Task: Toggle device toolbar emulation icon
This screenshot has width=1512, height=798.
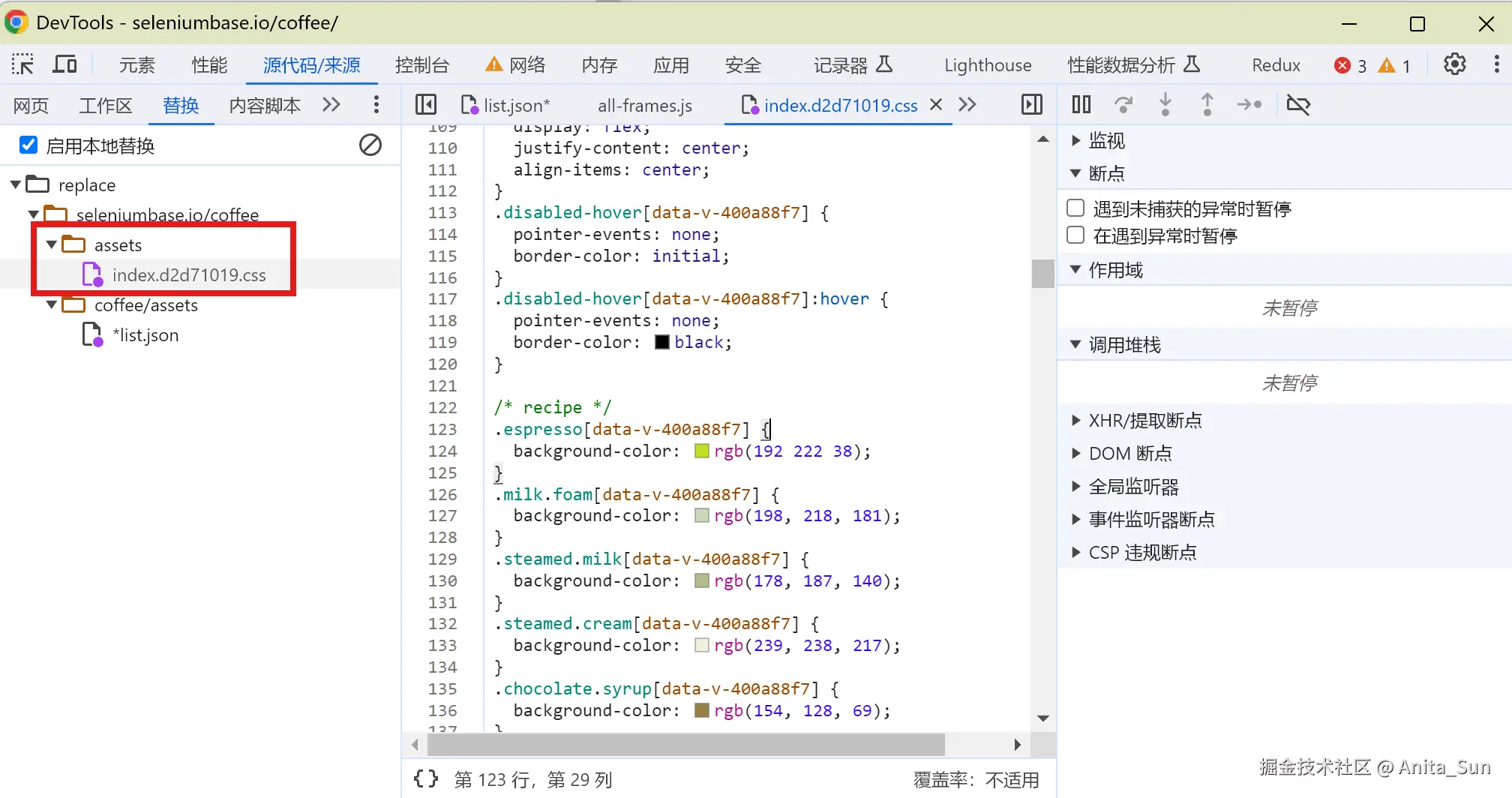Action: (65, 64)
